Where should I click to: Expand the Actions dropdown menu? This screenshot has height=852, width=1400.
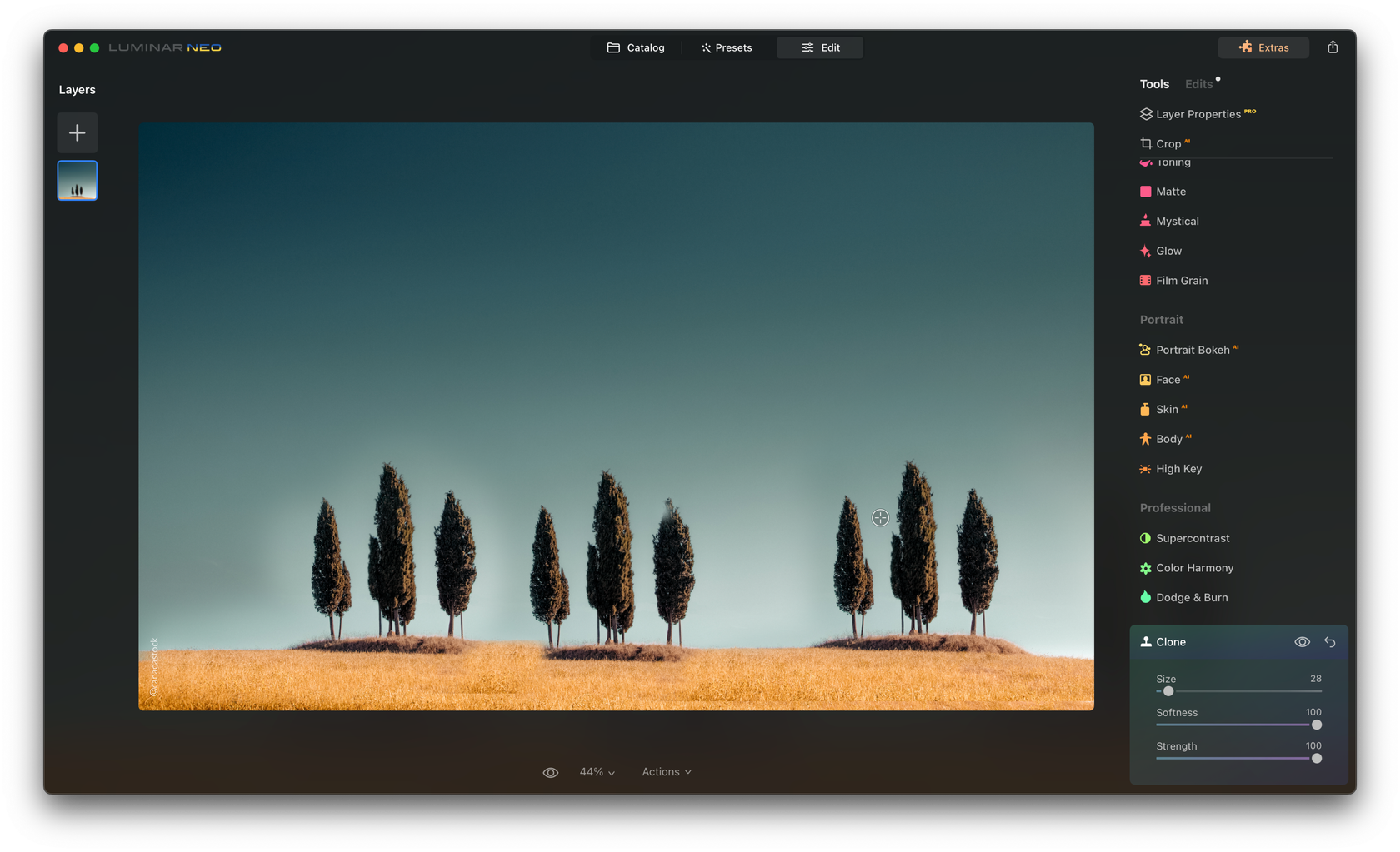click(x=667, y=772)
